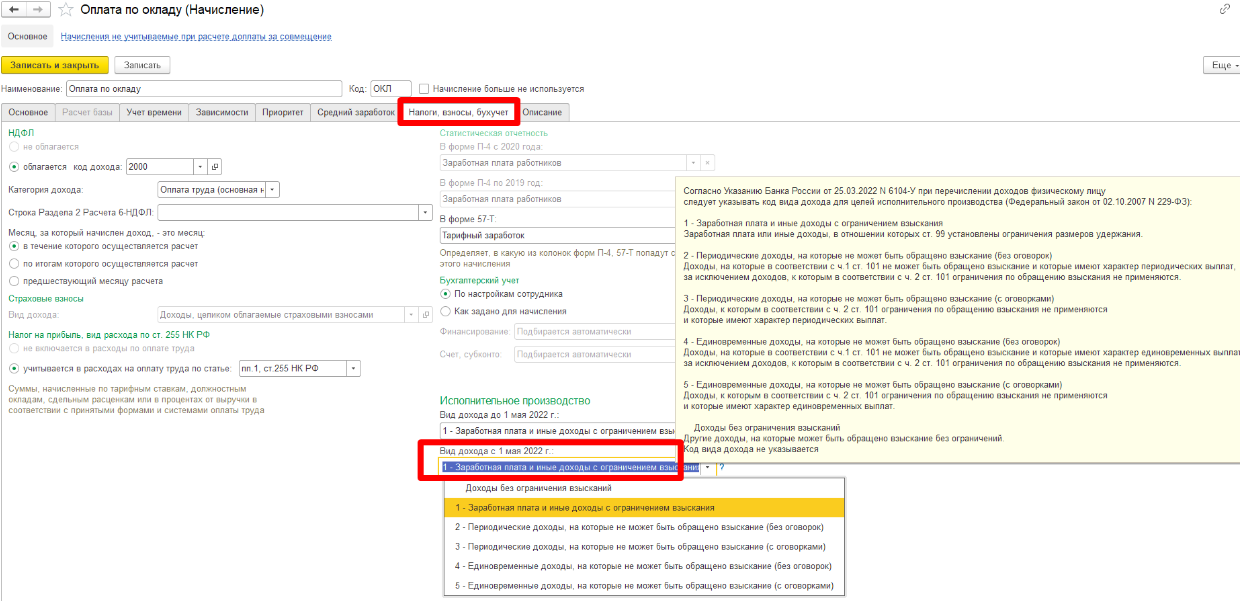The width and height of the screenshot is (1240, 601).
Task: Expand the 'Категория дохода' dropdown
Action: pyautogui.click(x=273, y=189)
